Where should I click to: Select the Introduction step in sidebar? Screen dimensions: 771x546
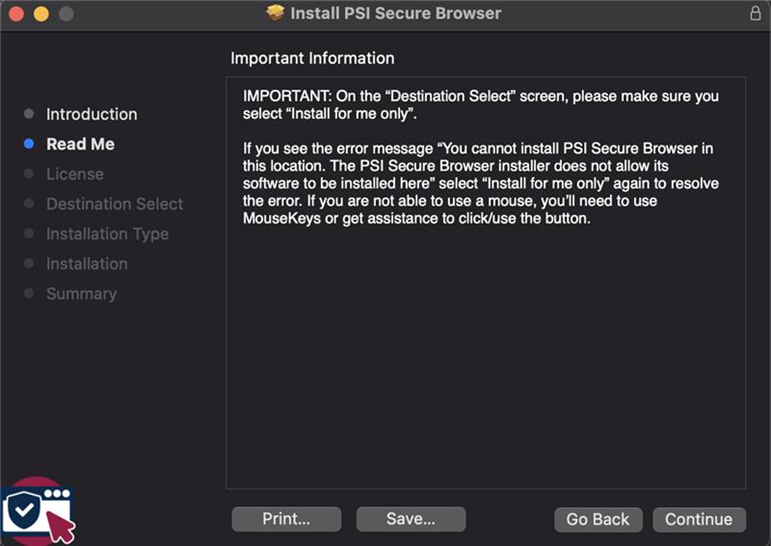(91, 114)
